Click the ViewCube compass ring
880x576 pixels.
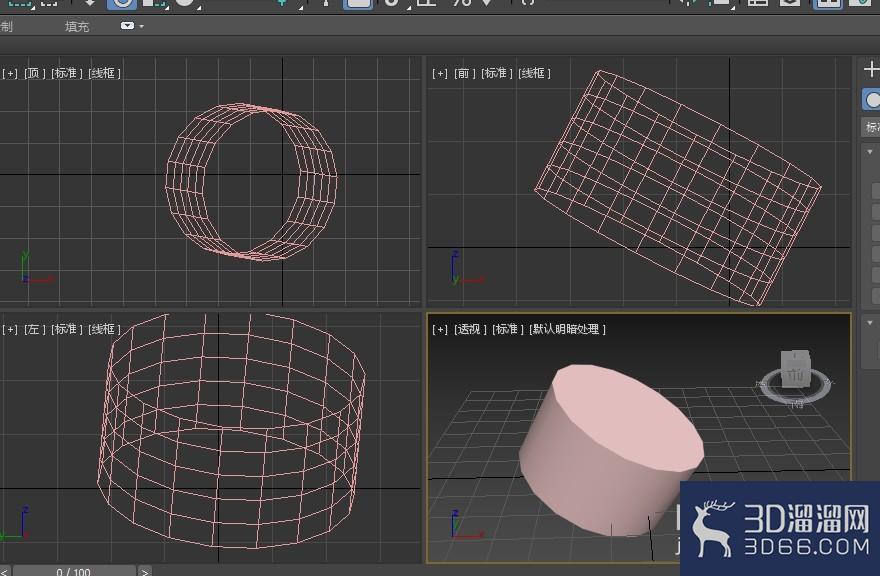click(795, 388)
